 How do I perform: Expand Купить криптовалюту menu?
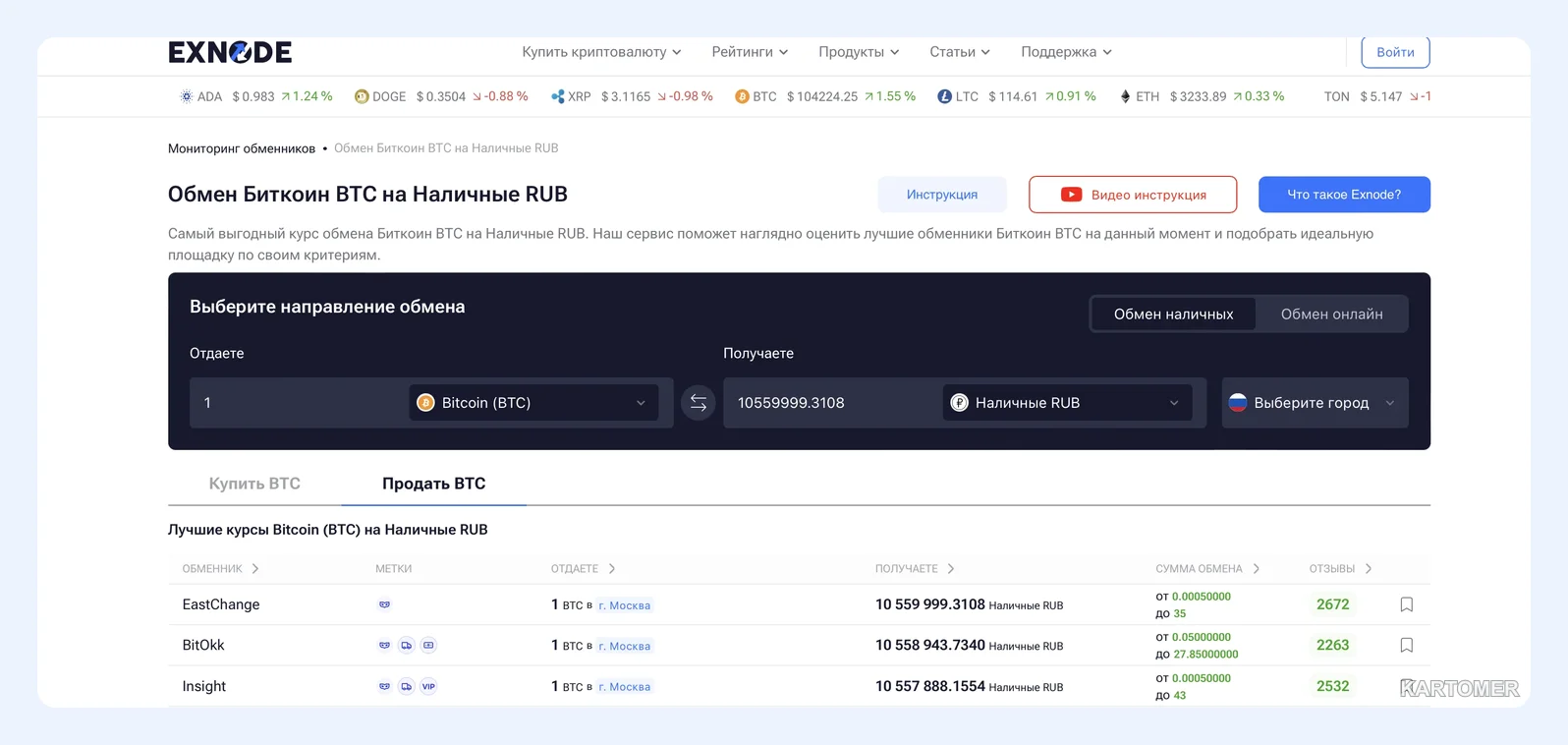601,52
